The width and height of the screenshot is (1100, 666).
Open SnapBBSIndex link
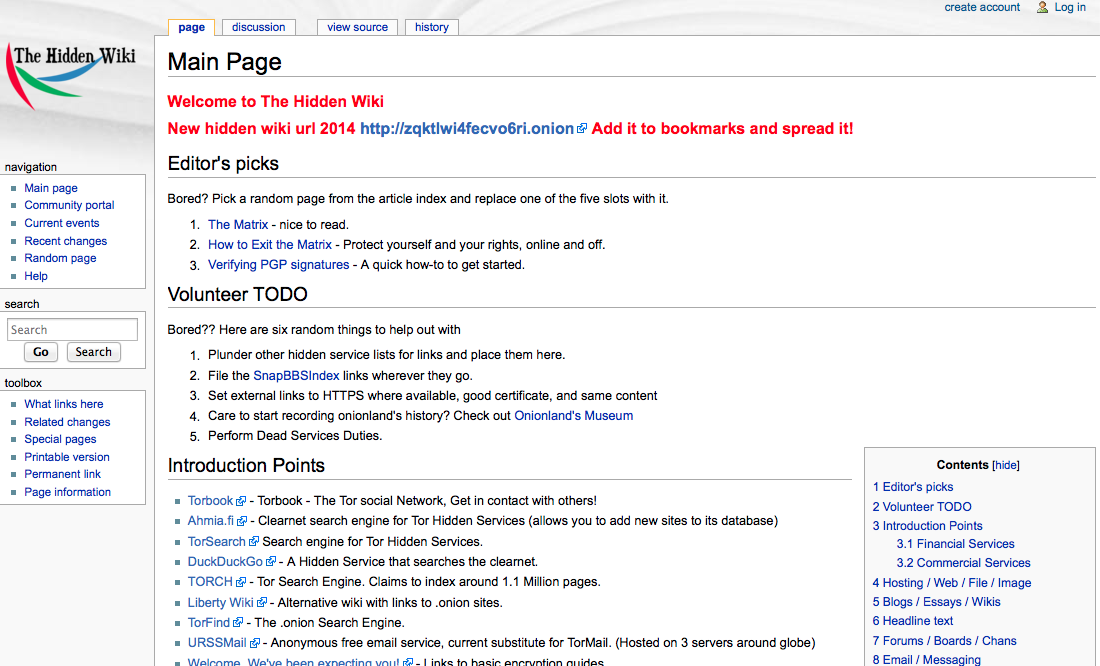point(296,375)
